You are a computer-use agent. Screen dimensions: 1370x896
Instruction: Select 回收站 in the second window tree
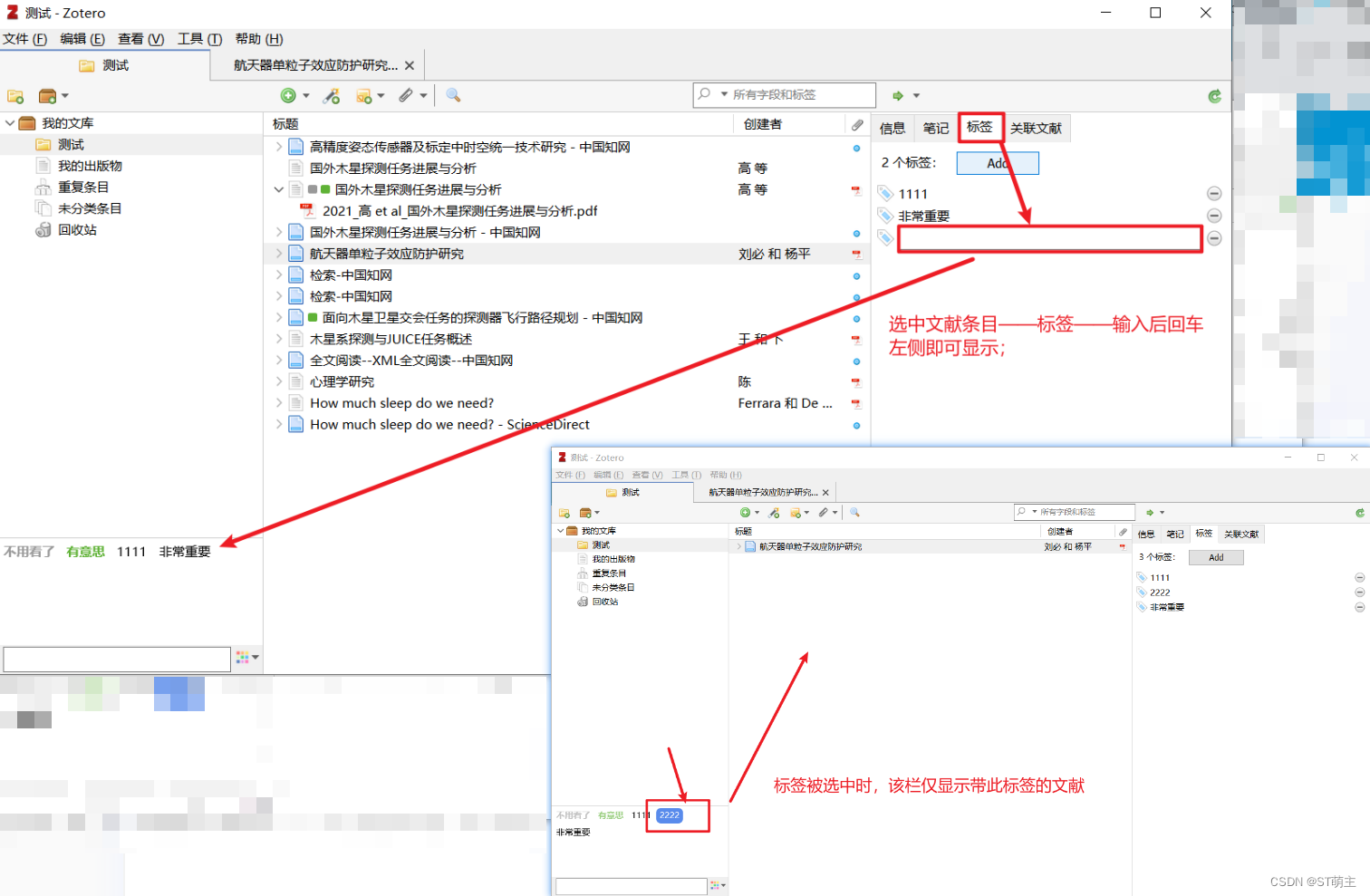pyautogui.click(x=605, y=602)
